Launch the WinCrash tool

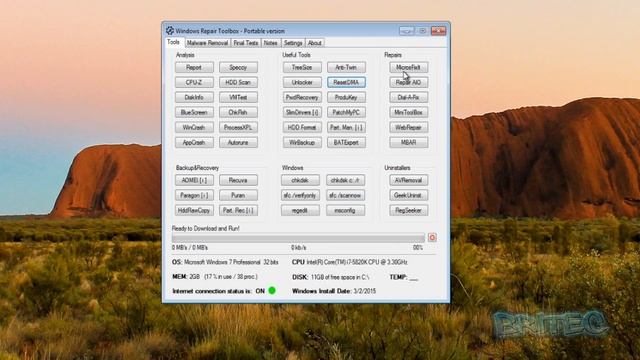coord(194,127)
